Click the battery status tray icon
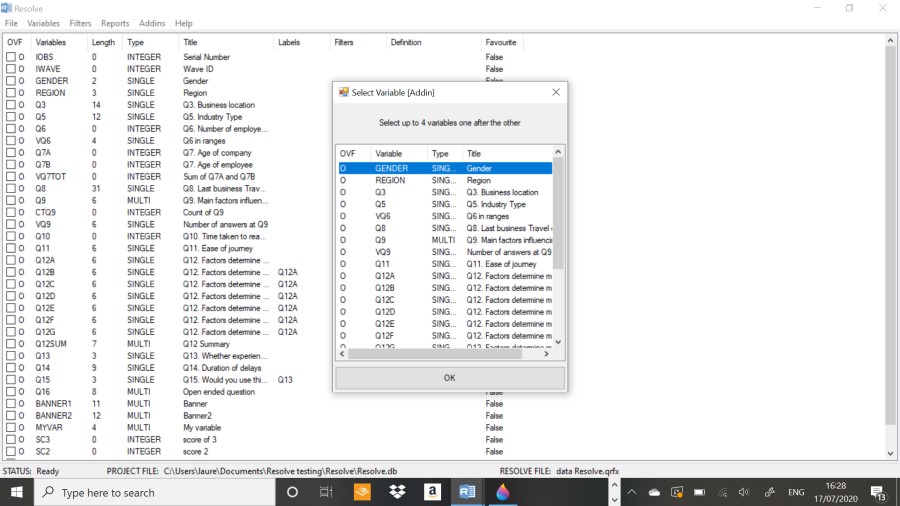 (x=699, y=492)
